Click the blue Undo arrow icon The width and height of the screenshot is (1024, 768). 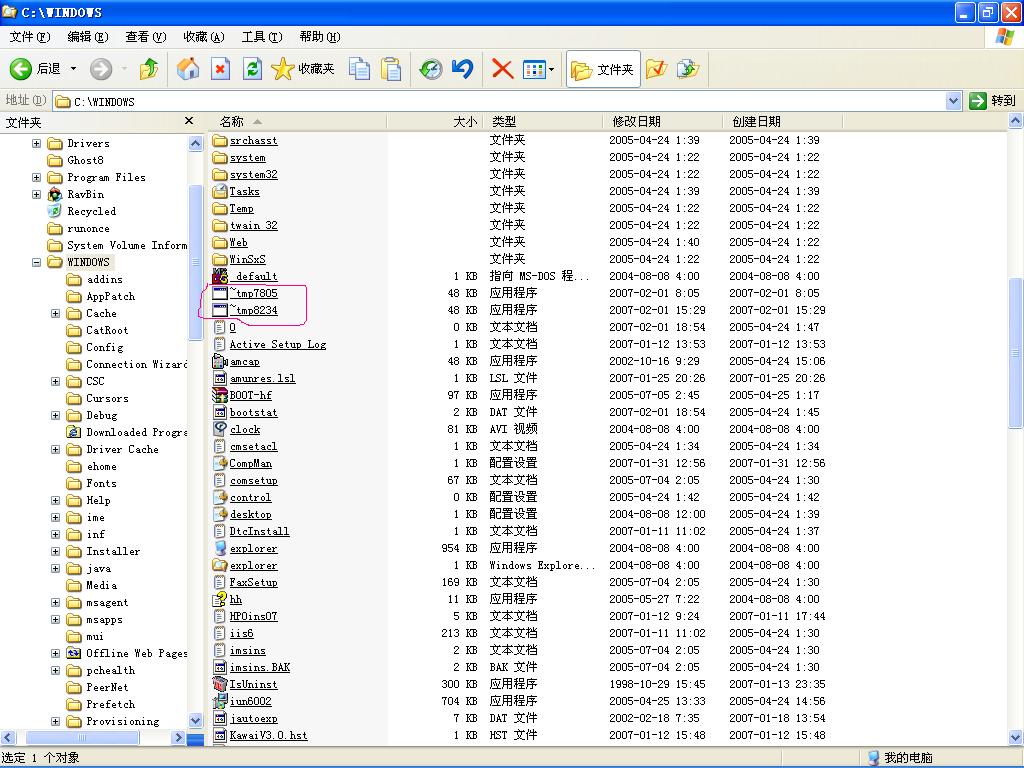point(462,69)
